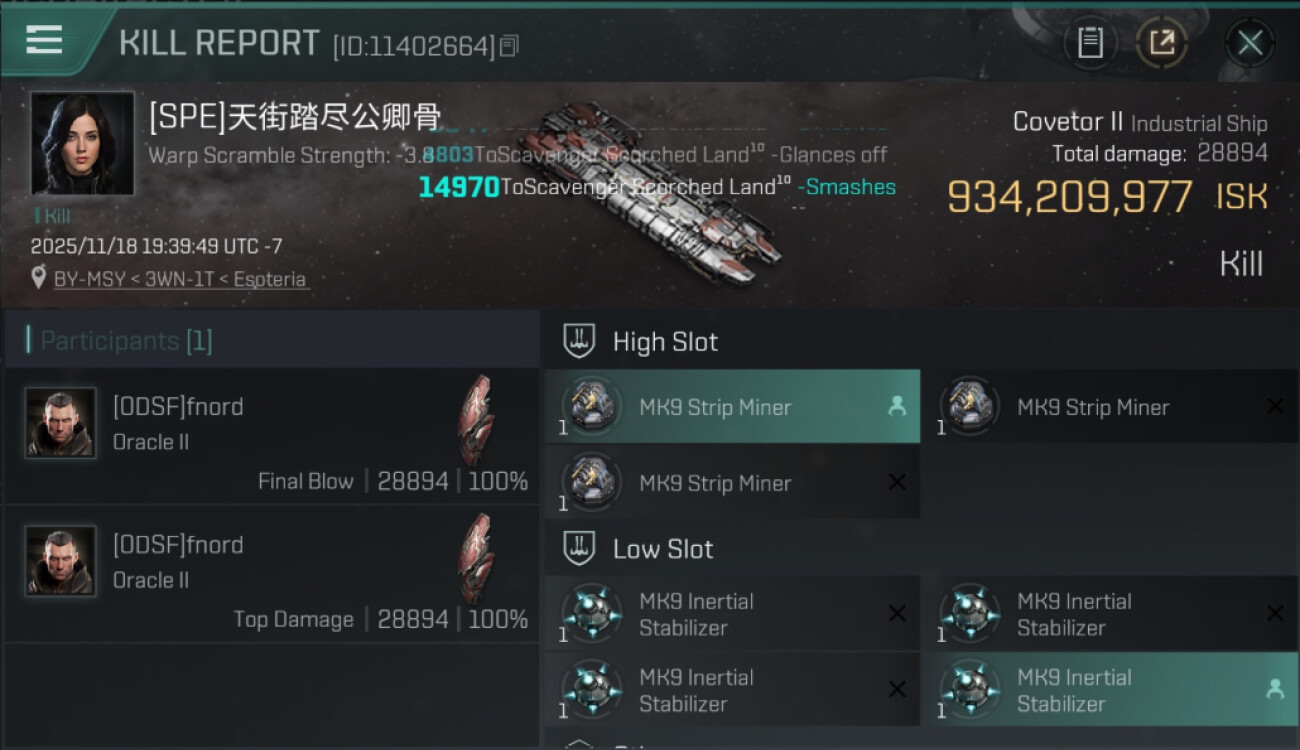This screenshot has width=1300, height=750.
Task: View the victim pilot's portrait
Action: point(82,143)
